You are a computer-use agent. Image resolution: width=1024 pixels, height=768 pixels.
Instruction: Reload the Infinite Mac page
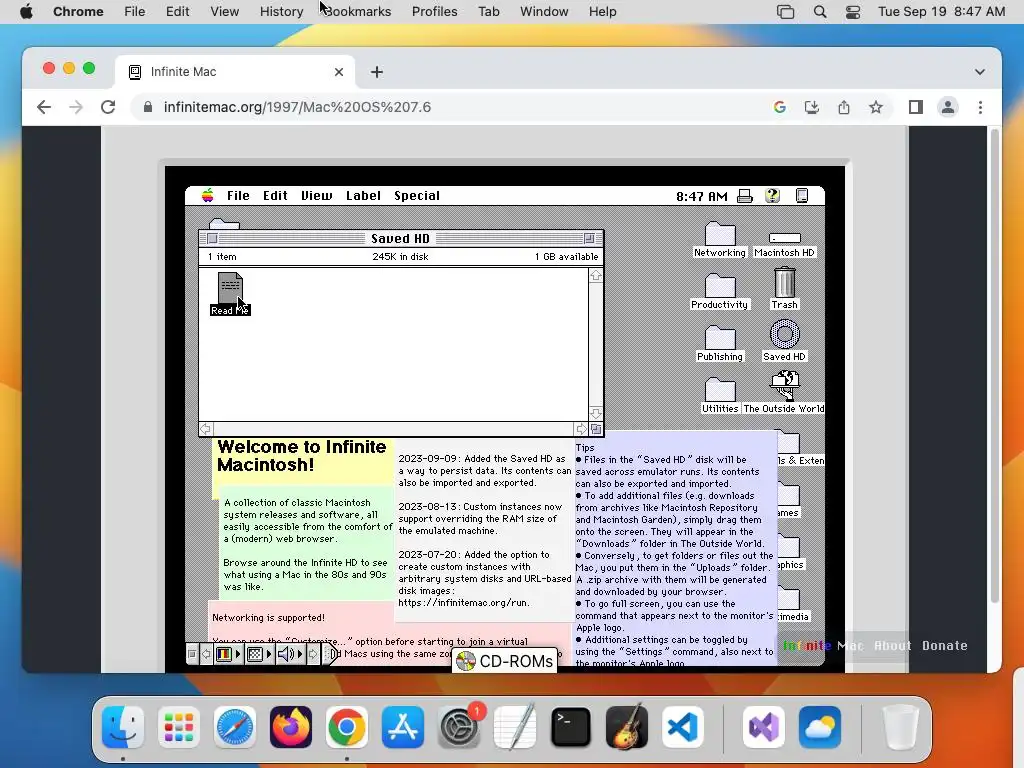point(108,107)
